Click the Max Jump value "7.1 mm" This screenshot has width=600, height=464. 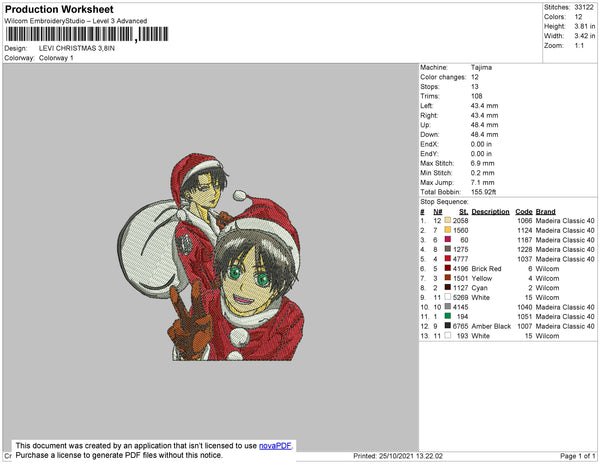click(482, 182)
